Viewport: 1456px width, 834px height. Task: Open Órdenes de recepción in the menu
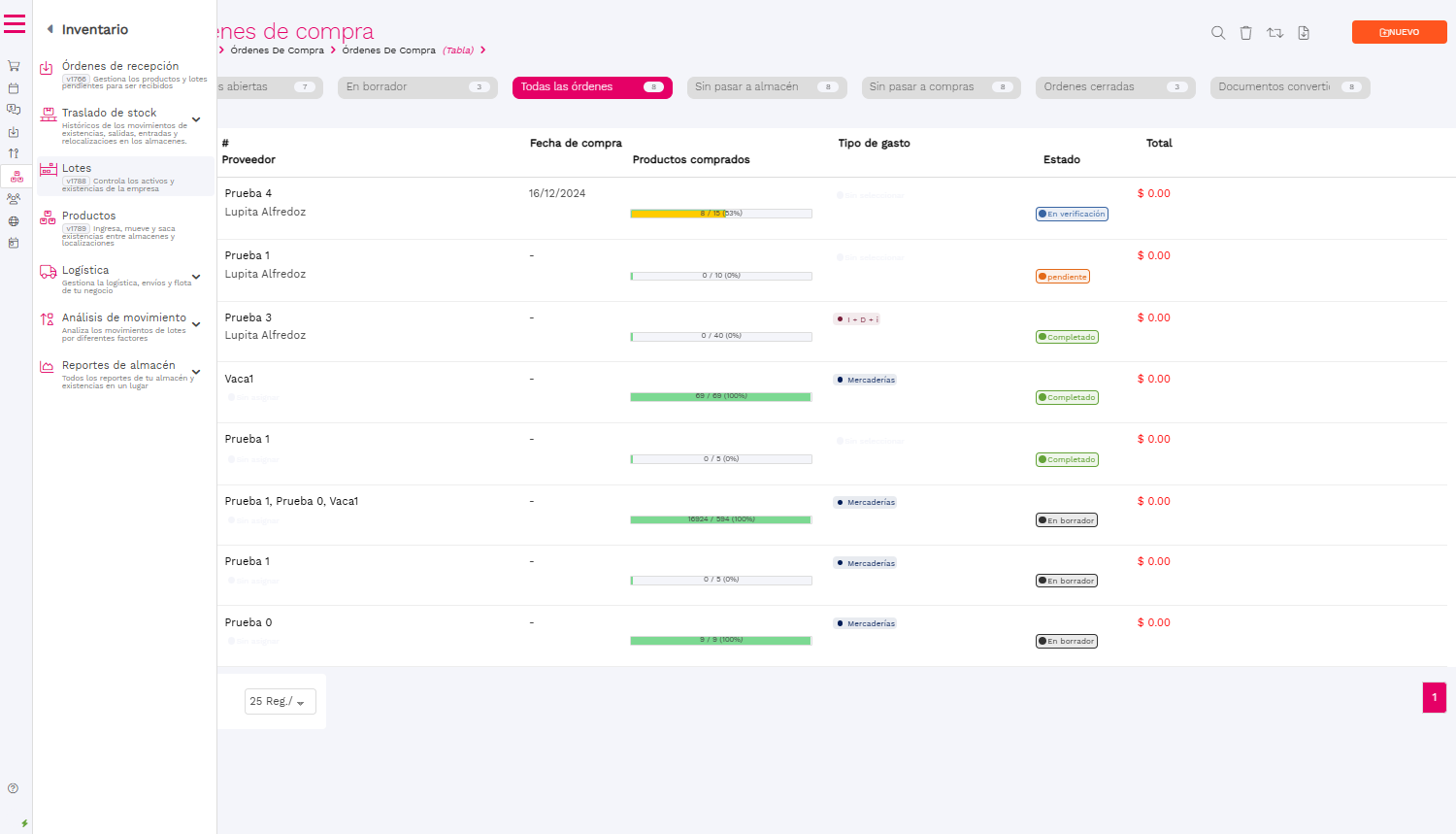click(120, 66)
